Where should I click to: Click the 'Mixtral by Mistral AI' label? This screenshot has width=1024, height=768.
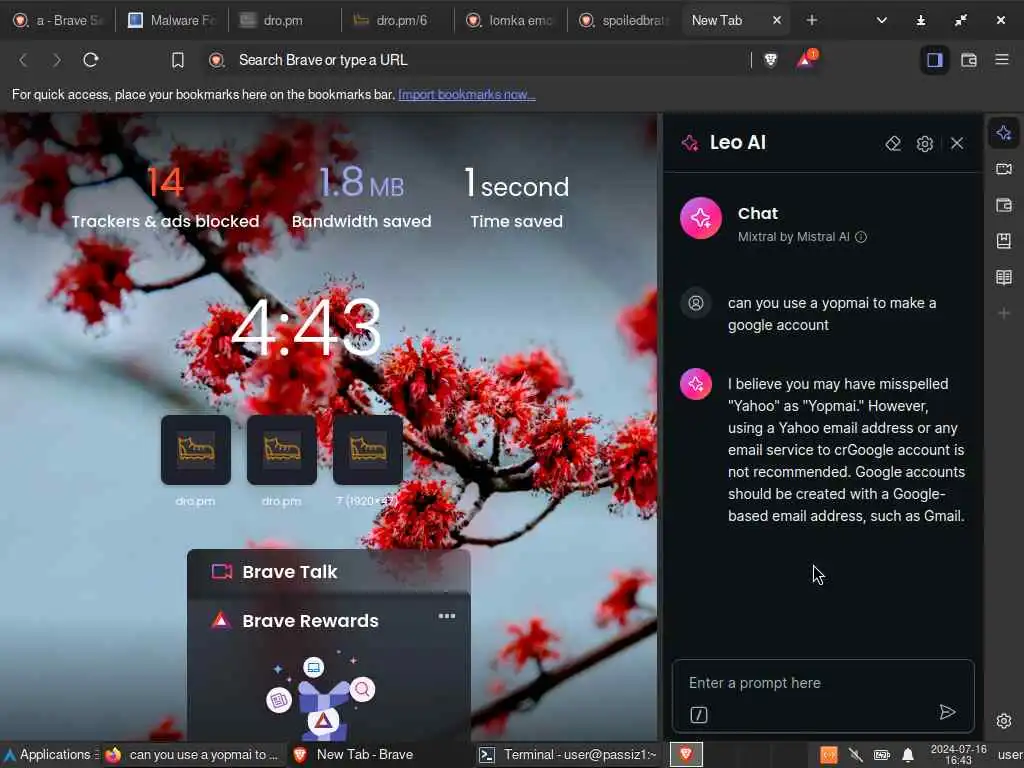pos(793,236)
